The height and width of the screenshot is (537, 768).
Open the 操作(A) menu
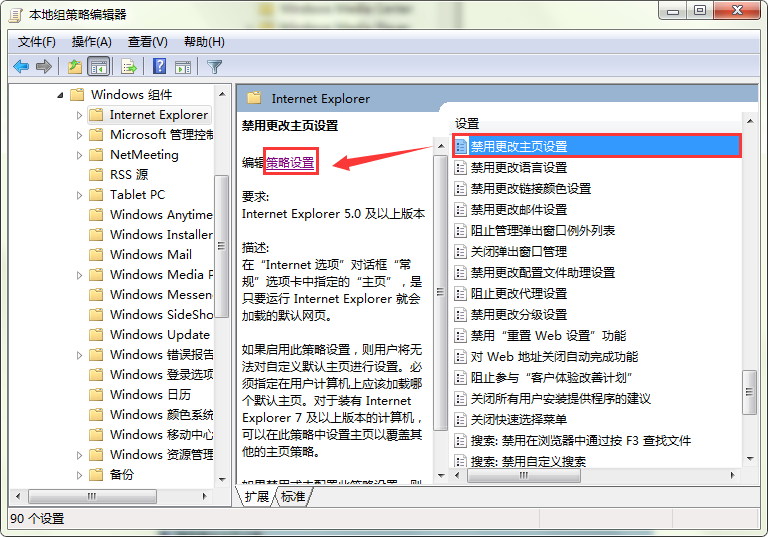91,42
